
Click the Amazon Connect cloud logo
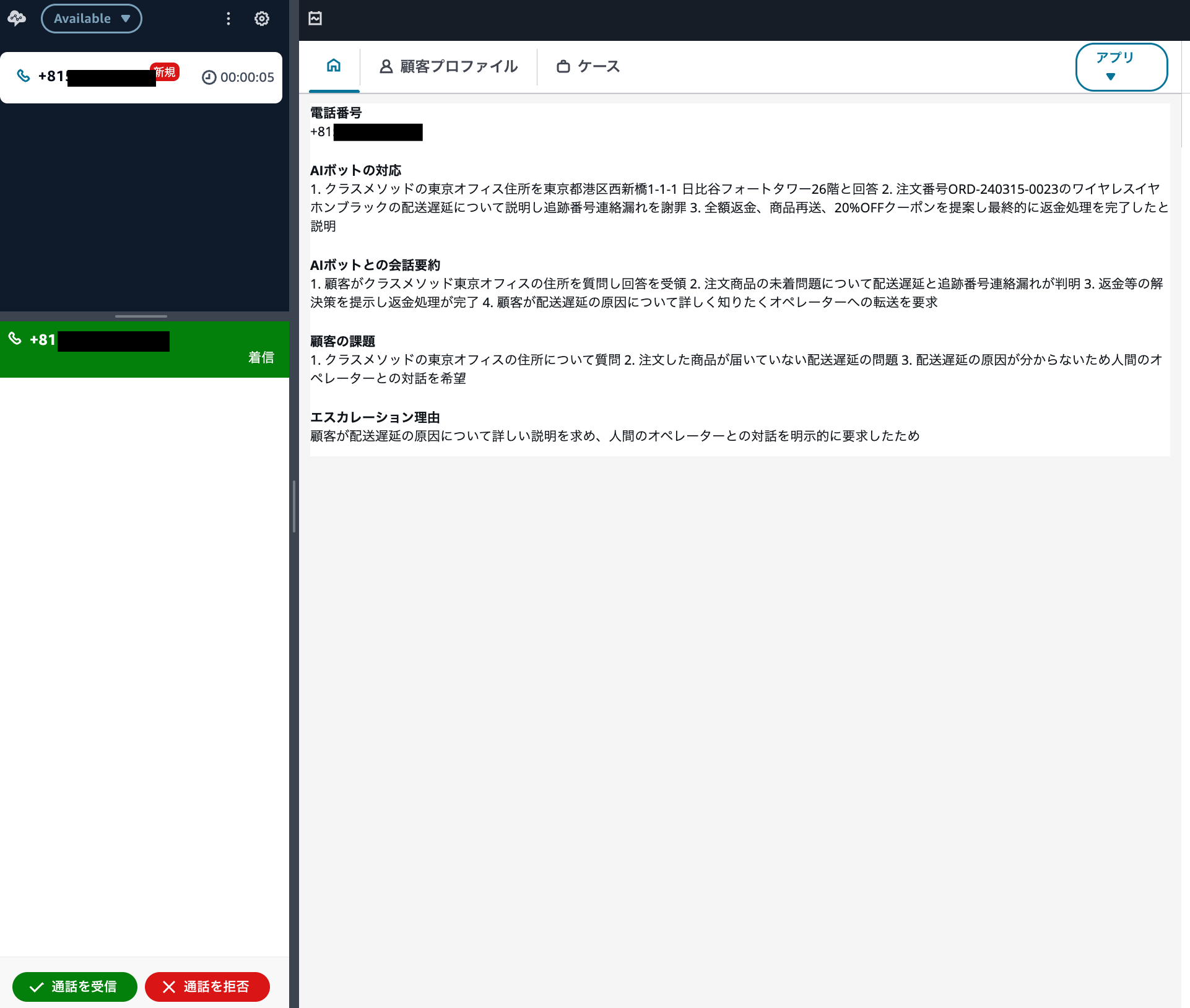17,18
